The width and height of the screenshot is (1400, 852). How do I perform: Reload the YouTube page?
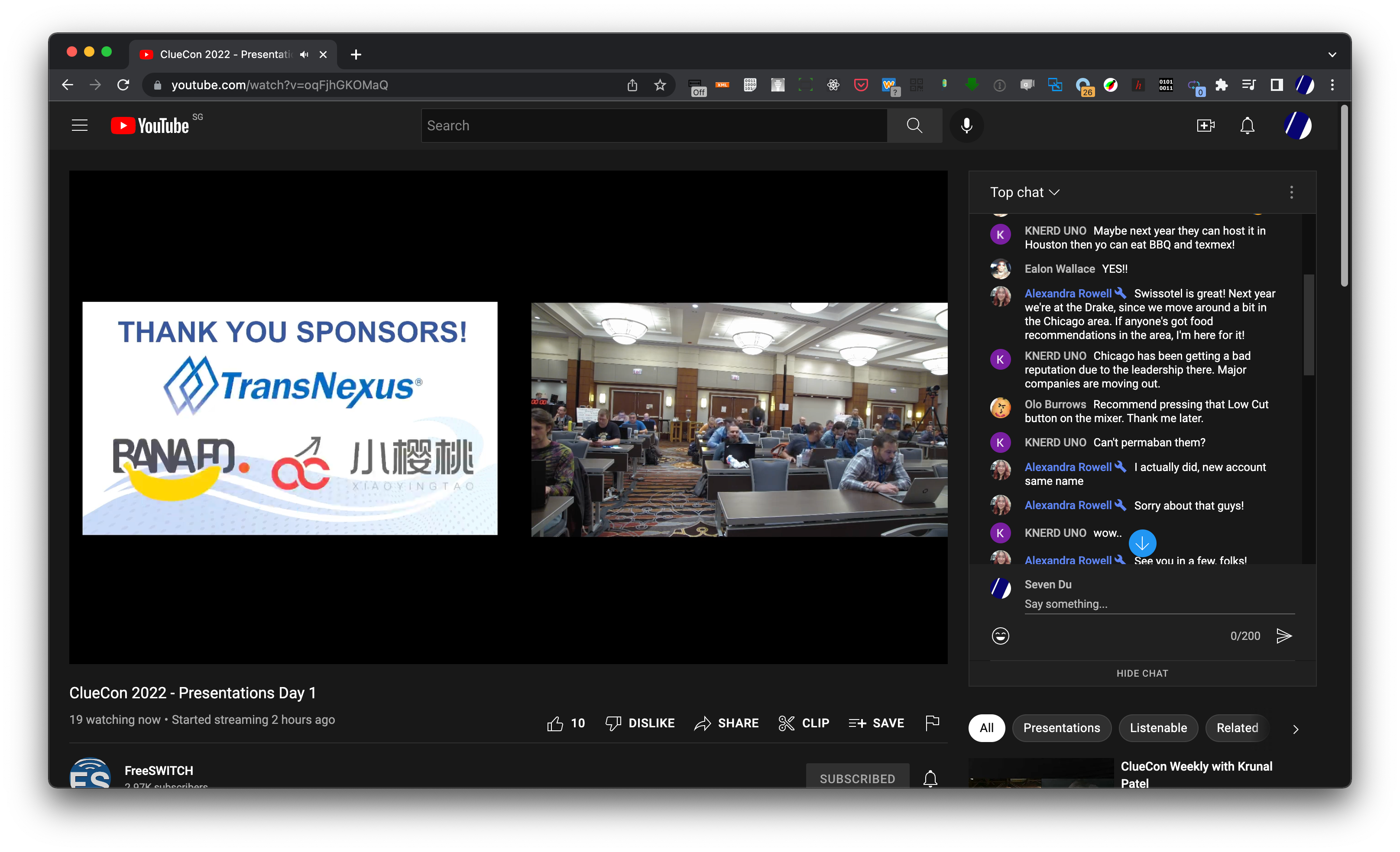click(x=123, y=84)
